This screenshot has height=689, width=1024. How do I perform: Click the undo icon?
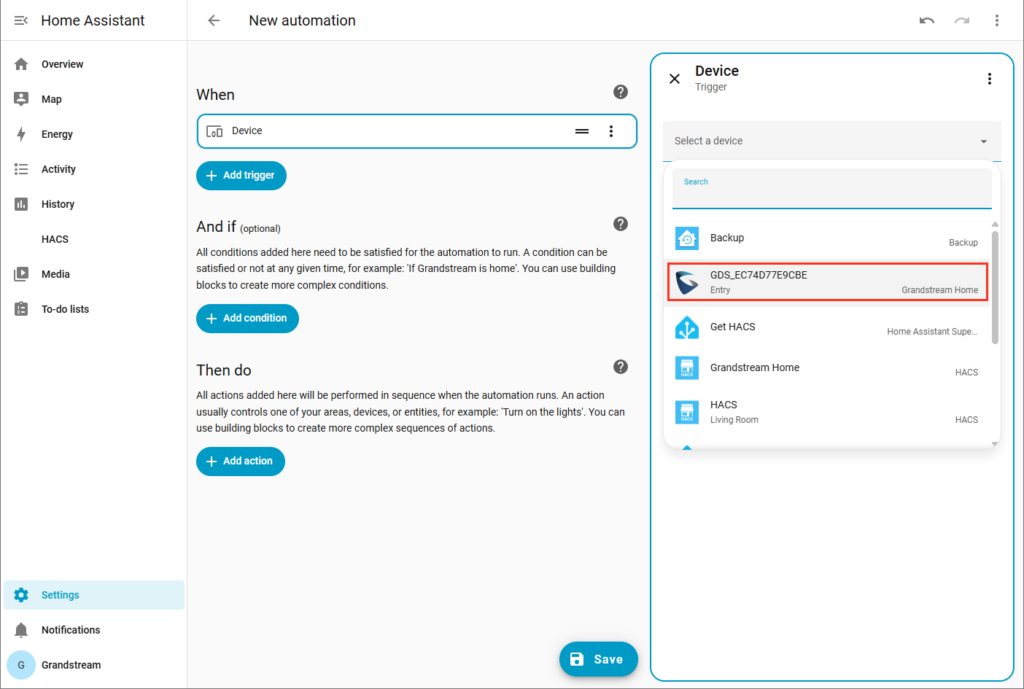[x=927, y=20]
